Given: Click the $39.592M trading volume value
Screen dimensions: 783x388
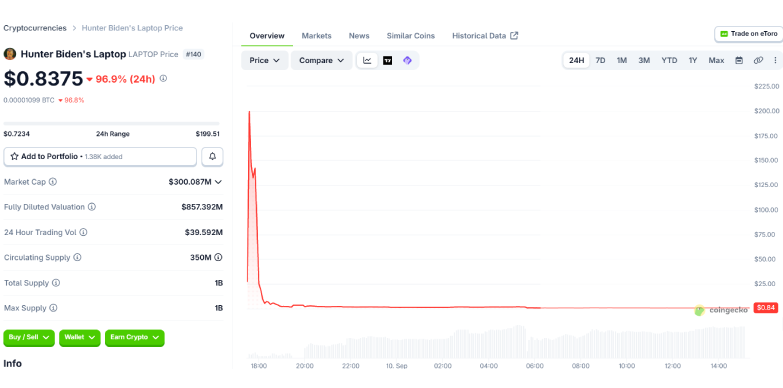Looking at the screenshot, I should (204, 232).
